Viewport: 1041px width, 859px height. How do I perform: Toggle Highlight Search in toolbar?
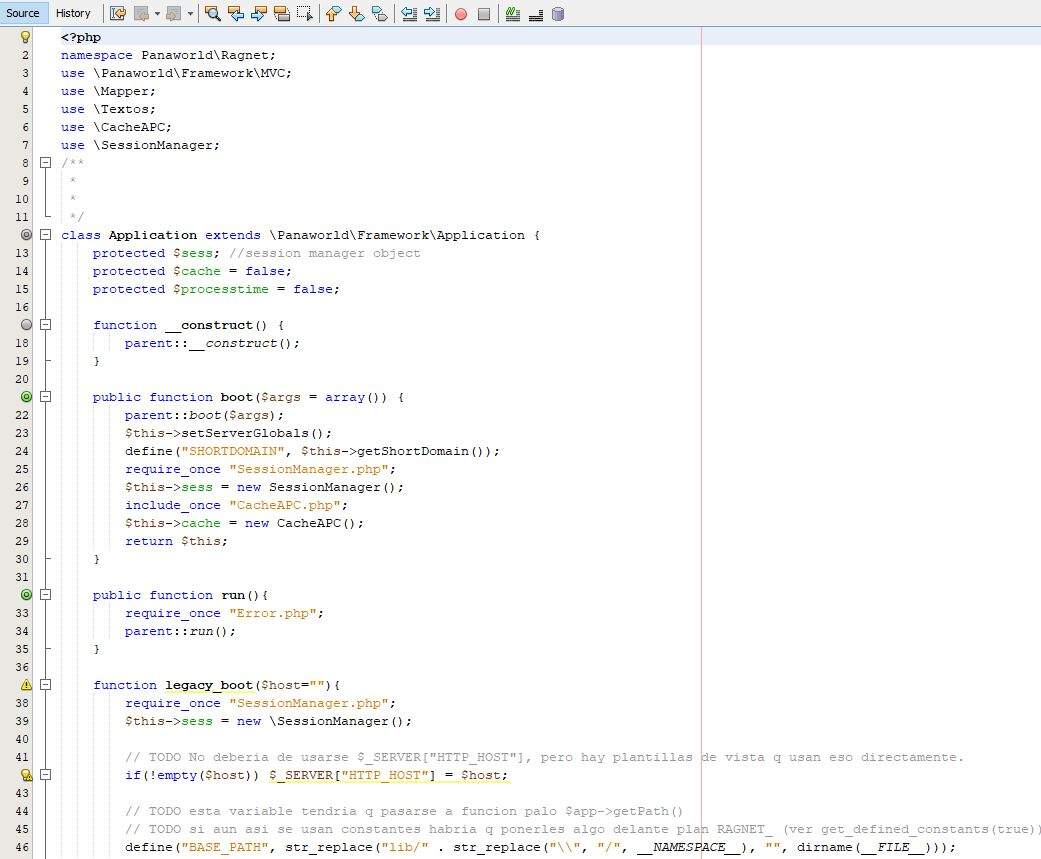(282, 13)
